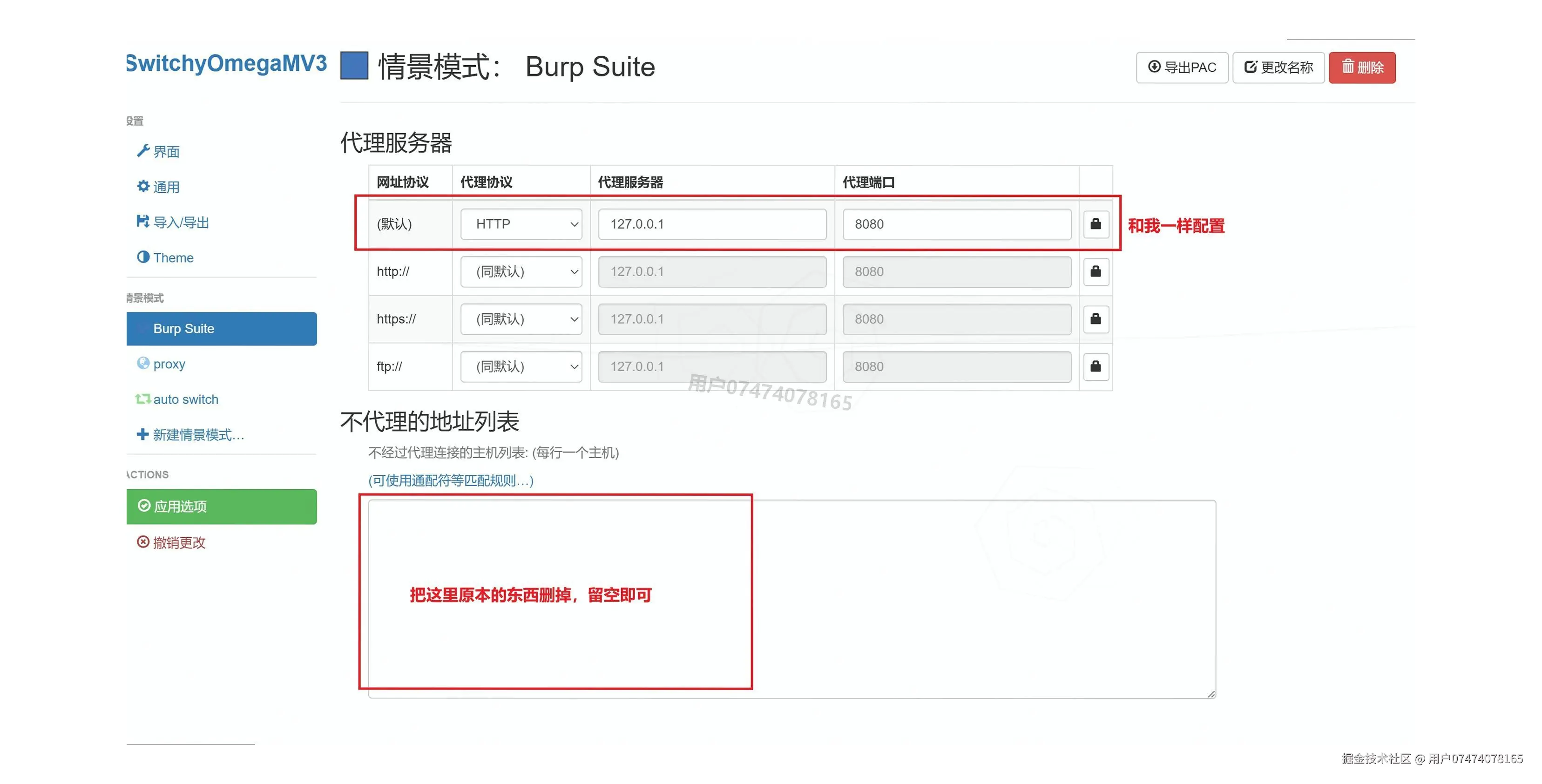The image size is (1542, 784).
Task: Click the 不代理的地址列表 heading
Action: click(430, 421)
